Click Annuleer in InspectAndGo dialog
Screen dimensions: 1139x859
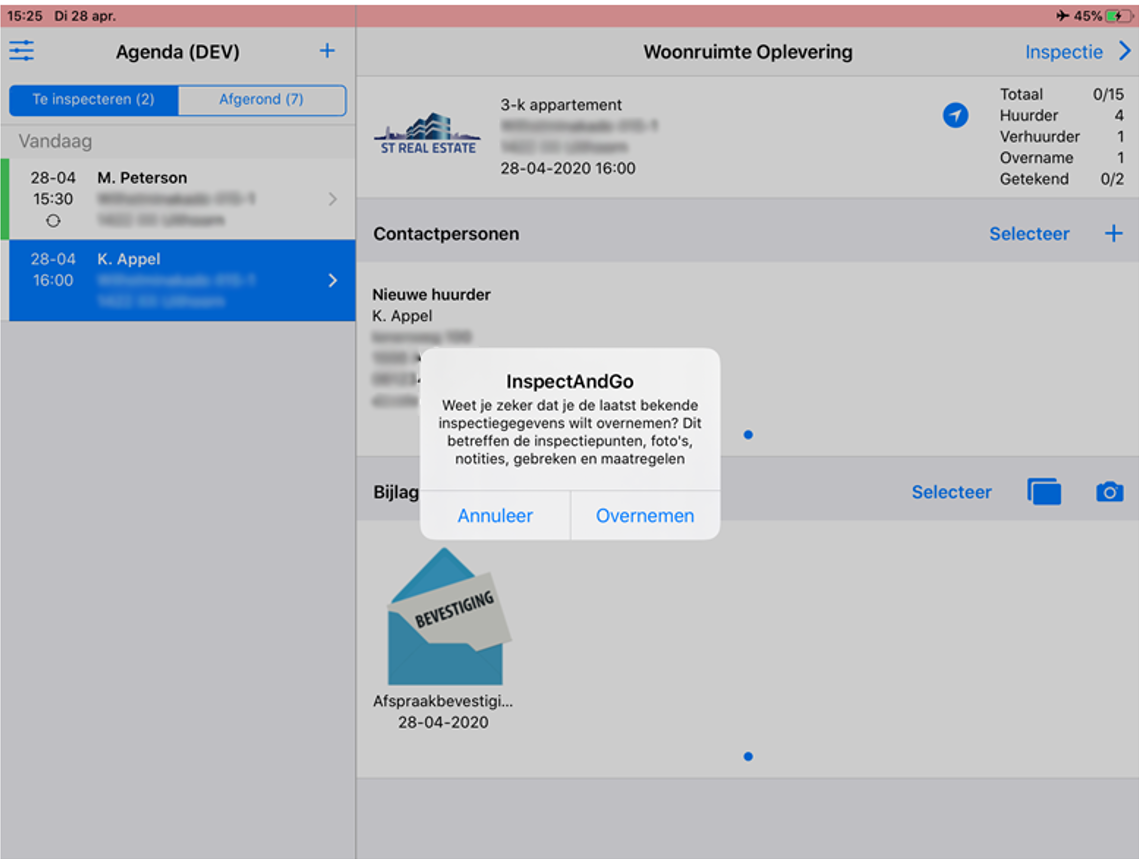495,516
